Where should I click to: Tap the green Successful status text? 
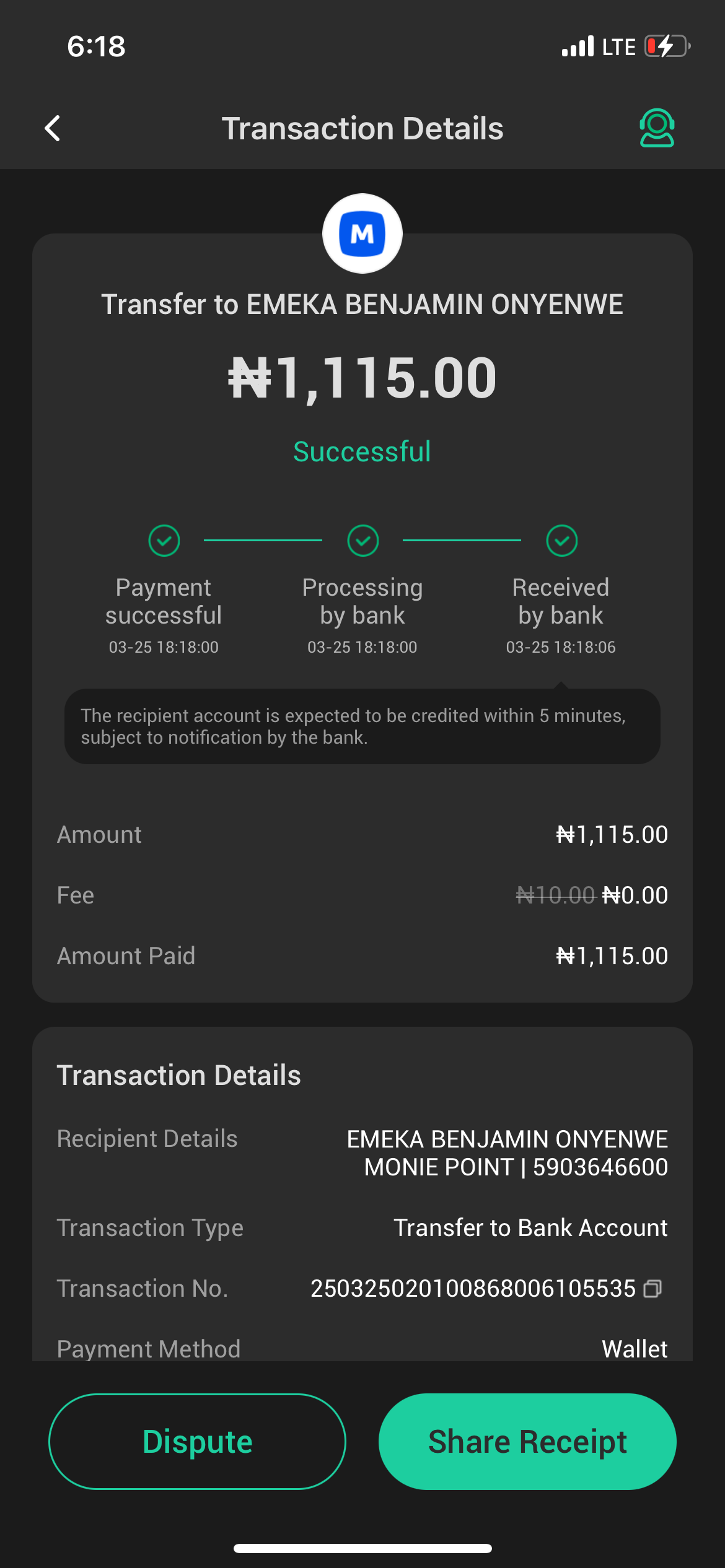pyautogui.click(x=362, y=451)
